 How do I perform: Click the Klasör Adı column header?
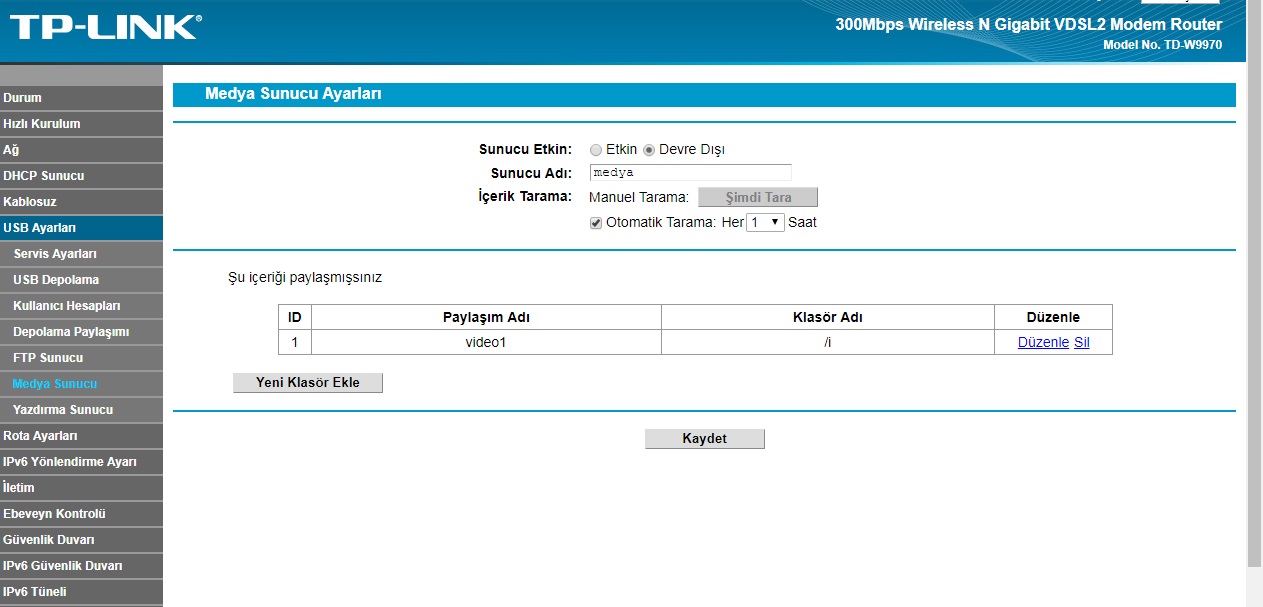click(828, 317)
